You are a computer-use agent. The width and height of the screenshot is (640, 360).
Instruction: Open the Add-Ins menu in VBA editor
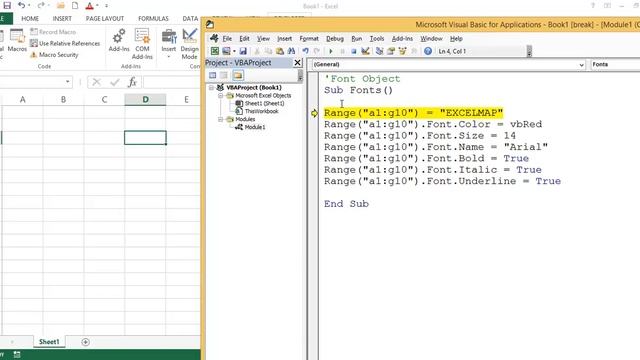click(402, 39)
